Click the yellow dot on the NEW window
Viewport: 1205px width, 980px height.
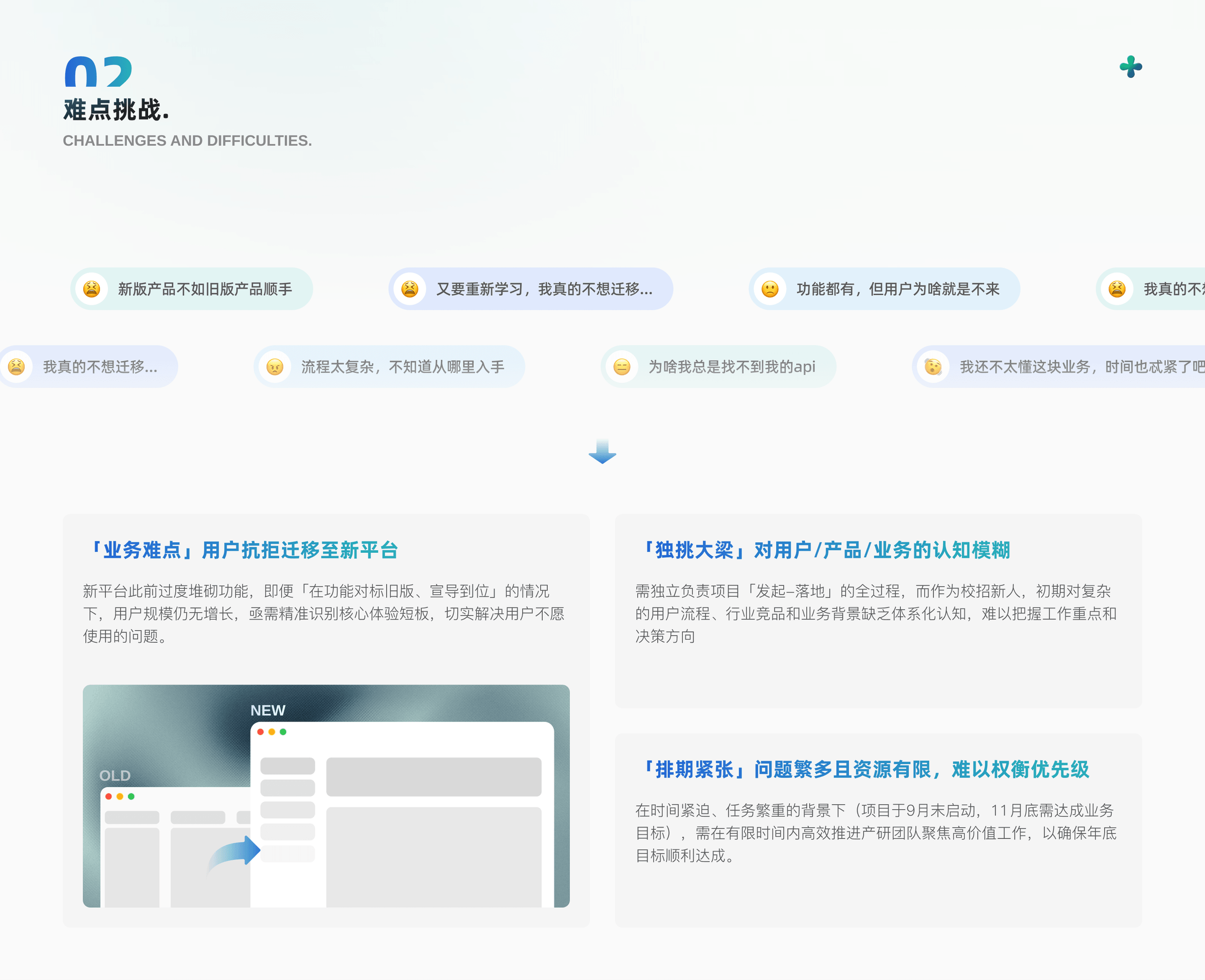click(272, 732)
